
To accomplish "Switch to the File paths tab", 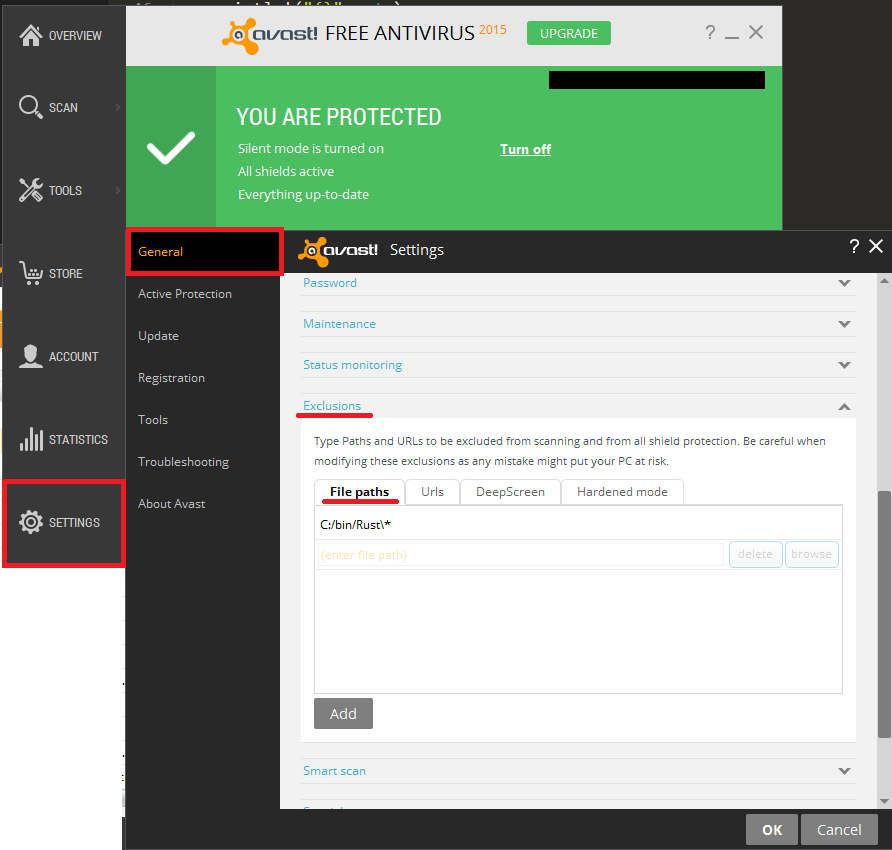I will [x=360, y=492].
